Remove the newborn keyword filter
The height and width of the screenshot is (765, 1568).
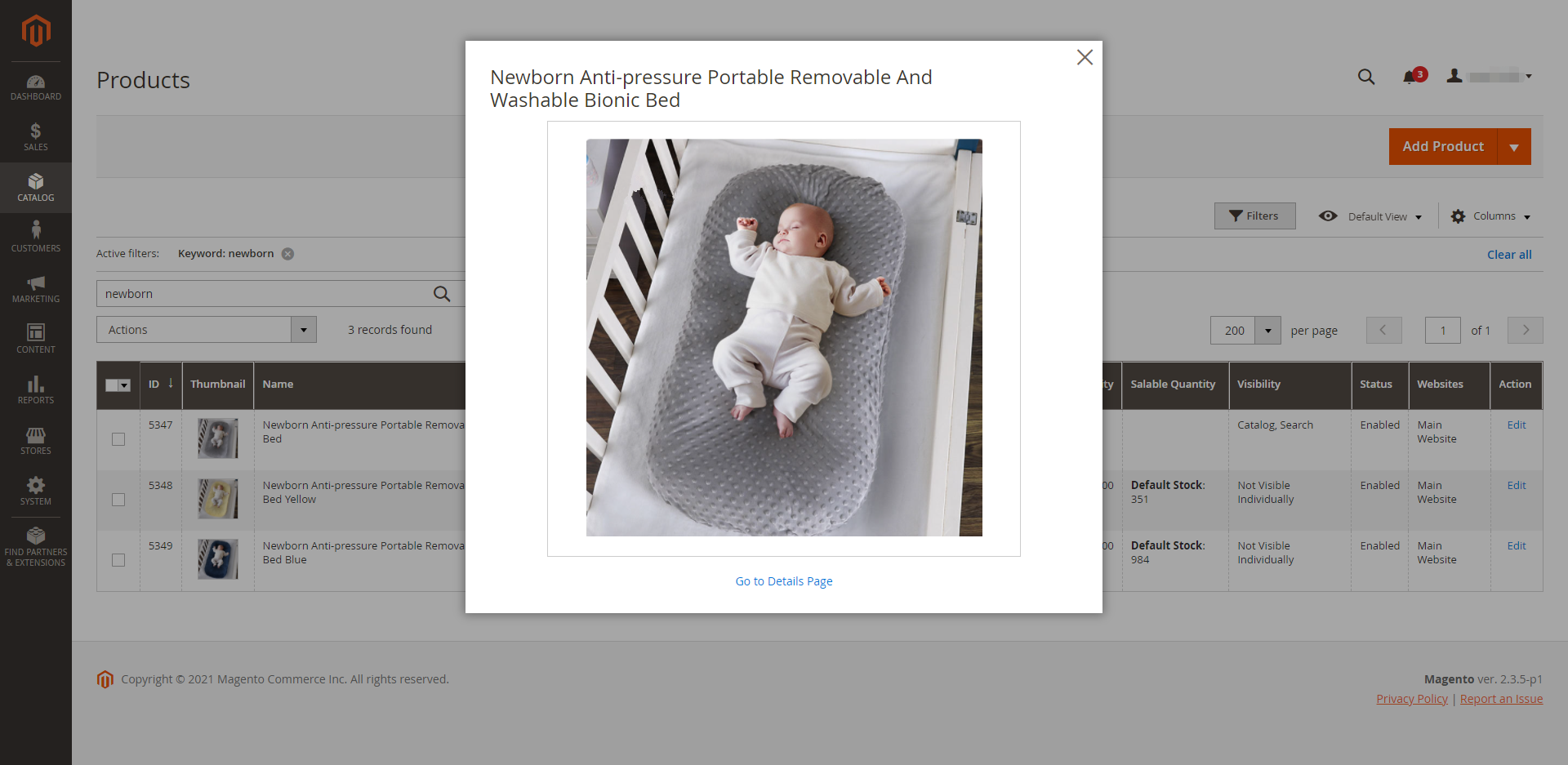pyautogui.click(x=287, y=254)
